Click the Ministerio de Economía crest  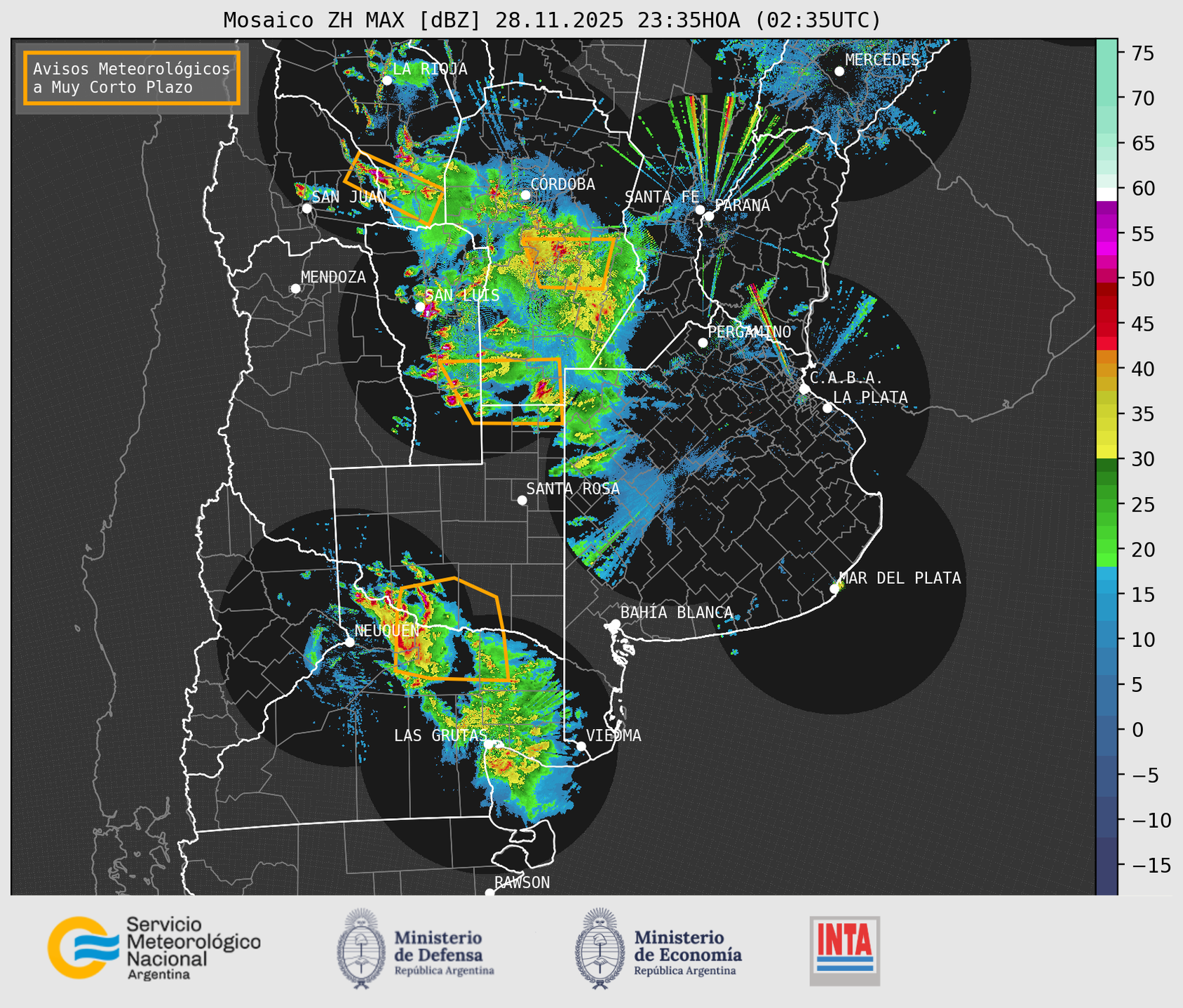pos(600,948)
